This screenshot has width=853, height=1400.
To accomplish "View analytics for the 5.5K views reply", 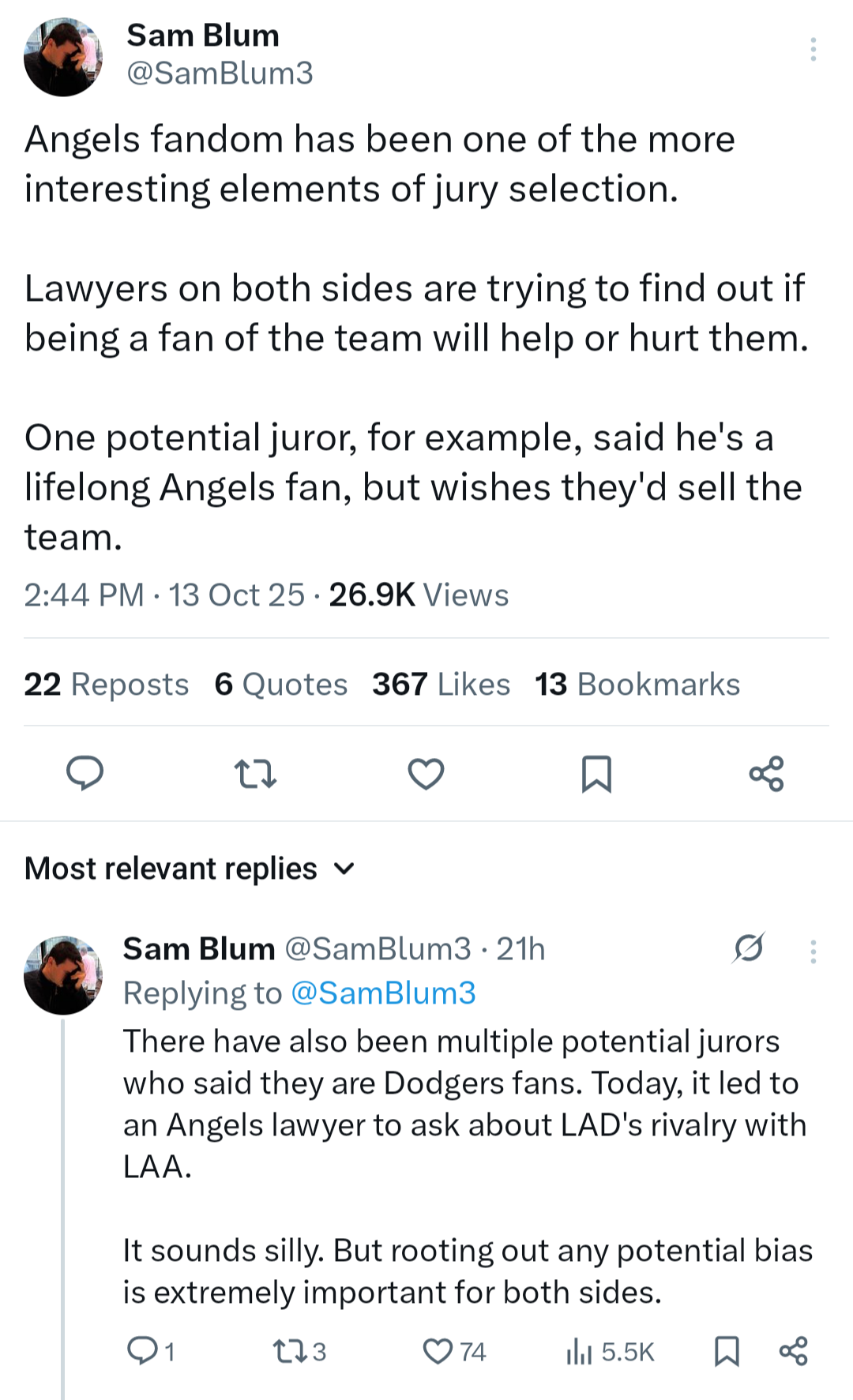I will 610,1351.
